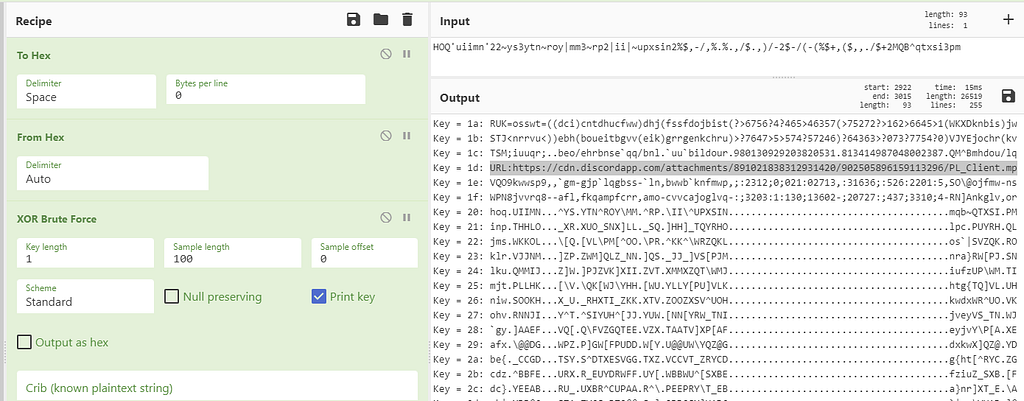Save the recipe using disk icon
This screenshot has width=1024, height=401.
click(353, 20)
